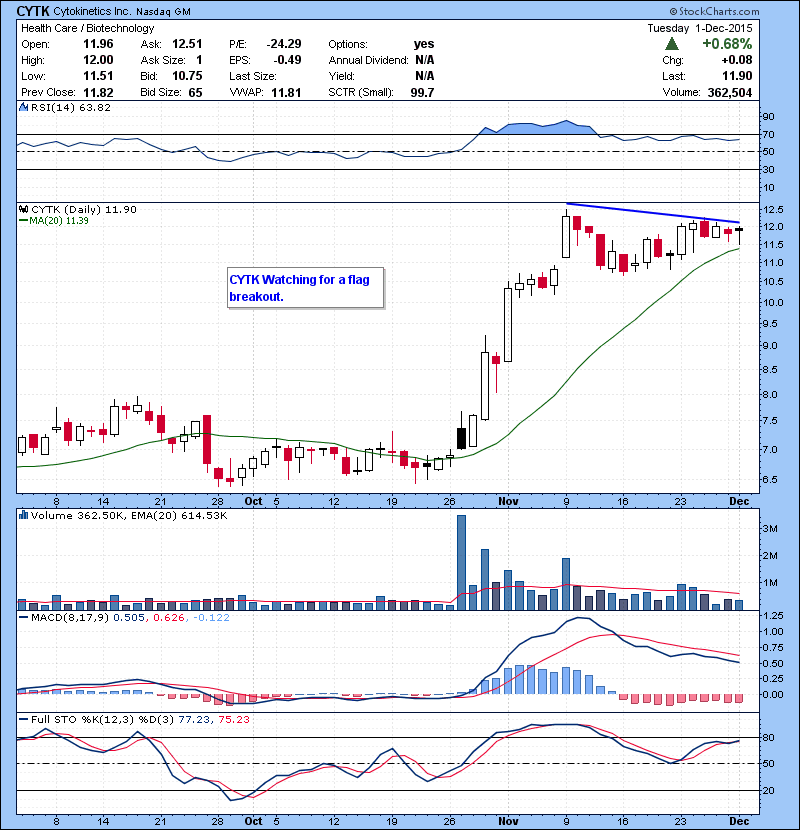This screenshot has height=830, width=800.
Task: Select the VWAP value 11.81
Action: click(286, 93)
